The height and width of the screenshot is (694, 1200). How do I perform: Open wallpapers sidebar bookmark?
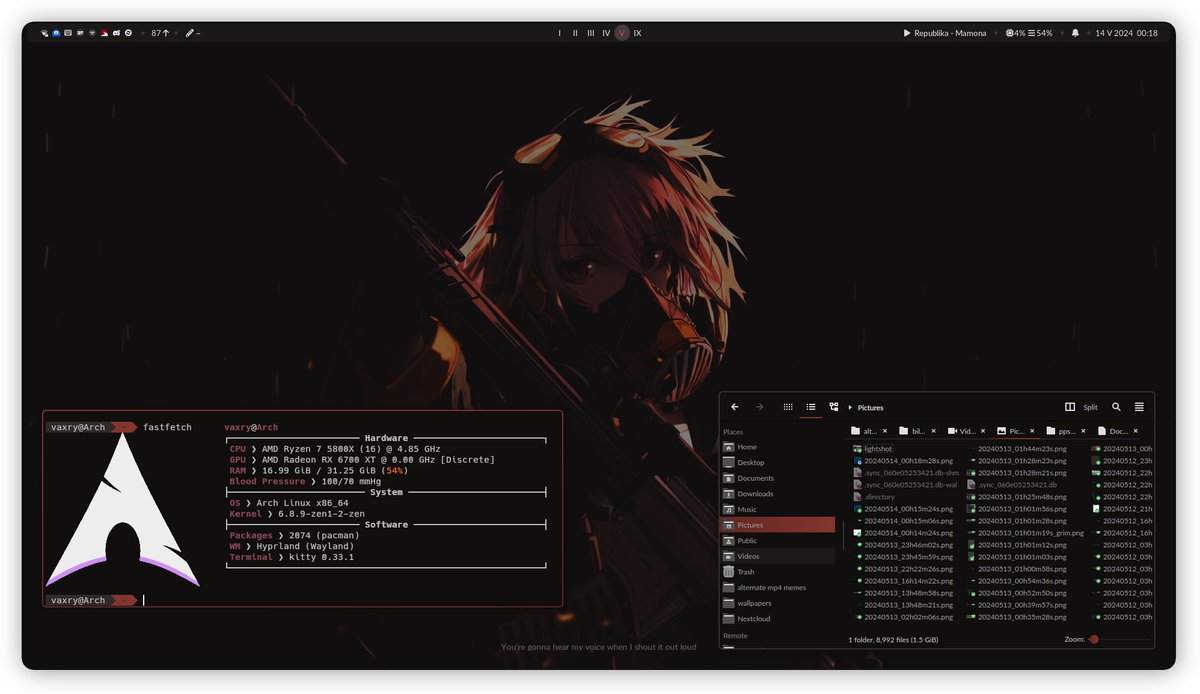point(778,603)
